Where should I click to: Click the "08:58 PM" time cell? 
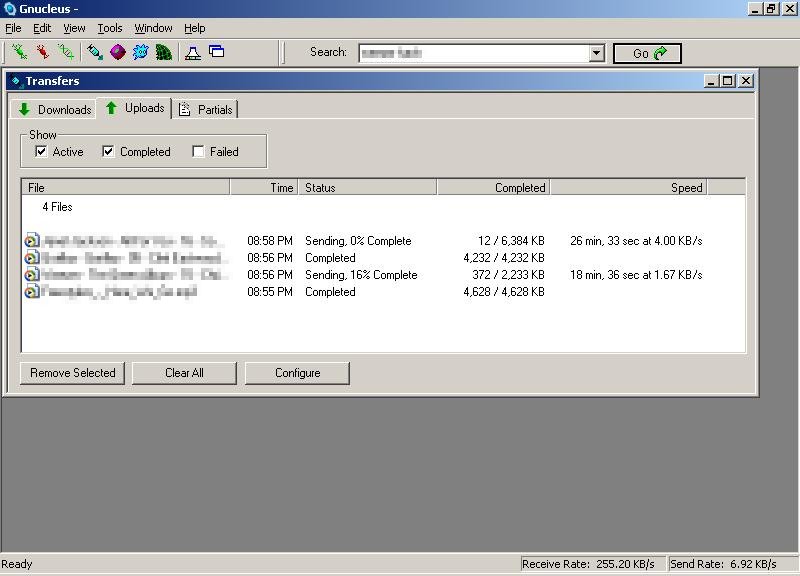pos(270,241)
